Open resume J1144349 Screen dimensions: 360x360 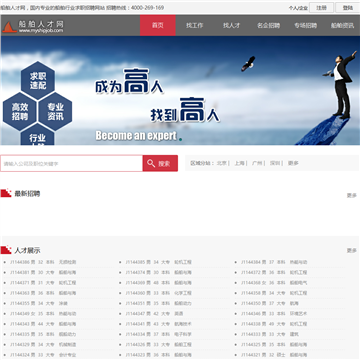(43, 314)
